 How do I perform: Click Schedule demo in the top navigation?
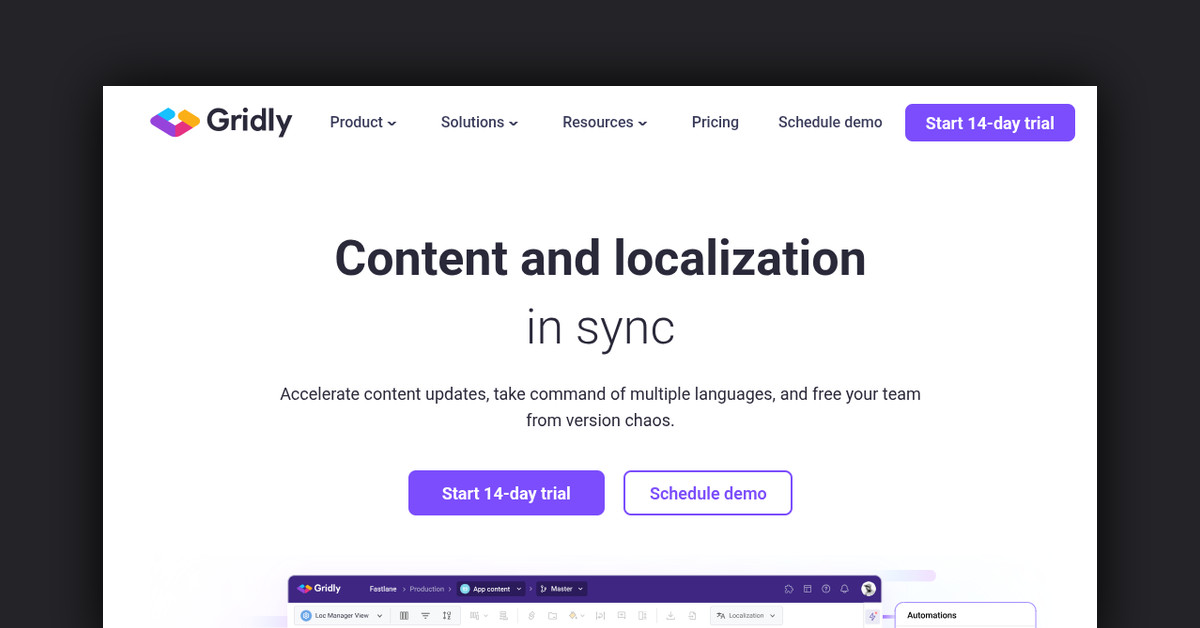pyautogui.click(x=830, y=122)
